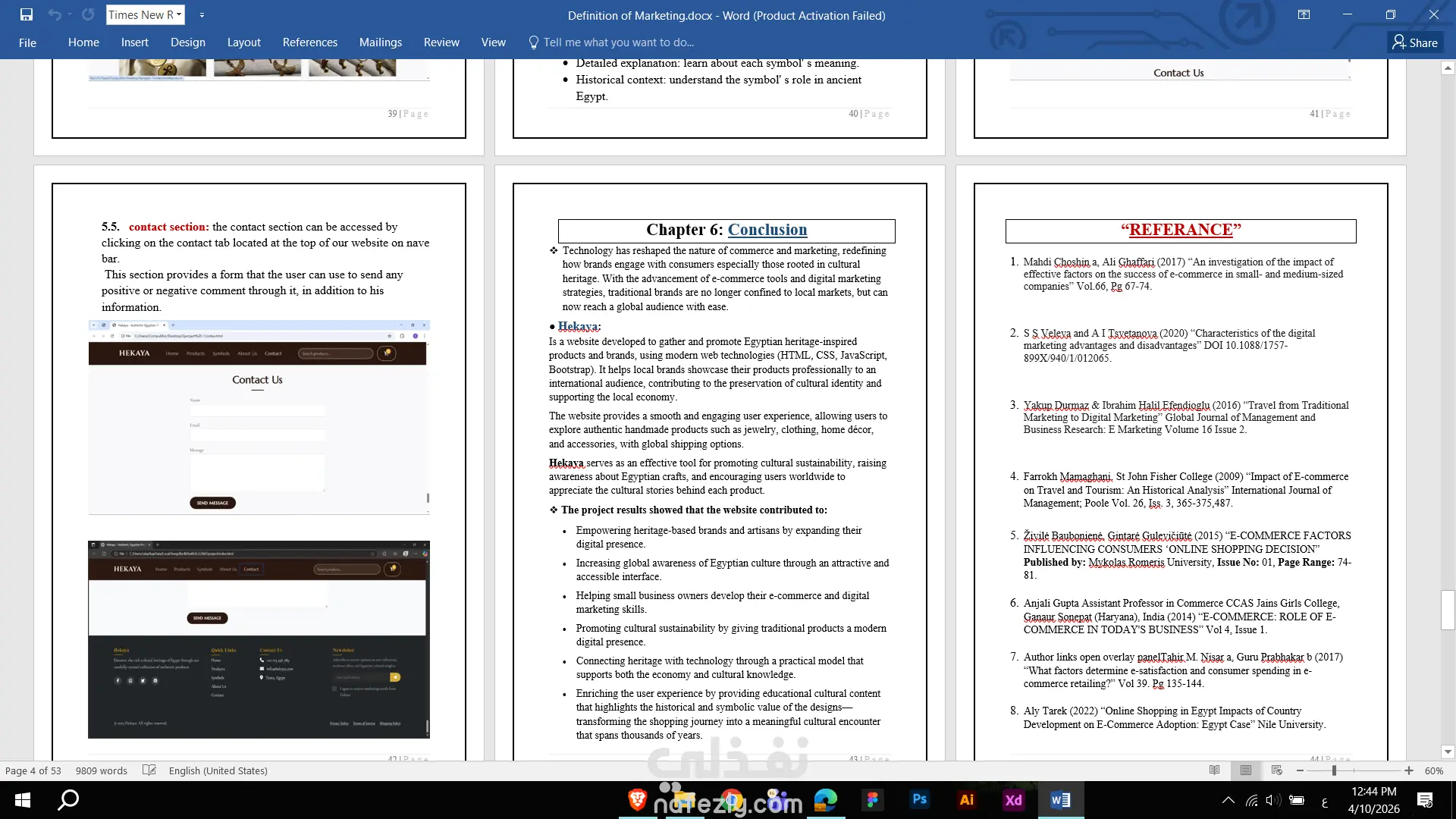The height and width of the screenshot is (819, 1456).
Task: Click reference 6 by Anjali Gupta
Action: click(1175, 617)
